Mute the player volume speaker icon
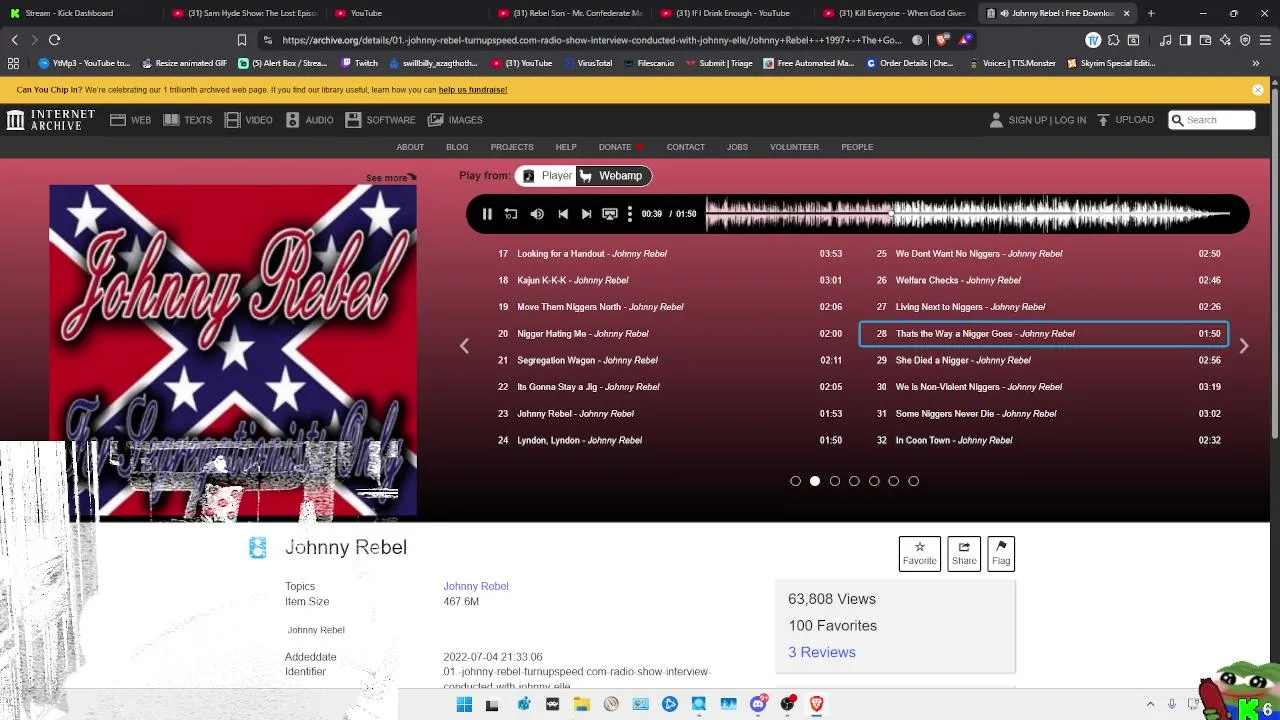The image size is (1280, 720). coord(537,214)
